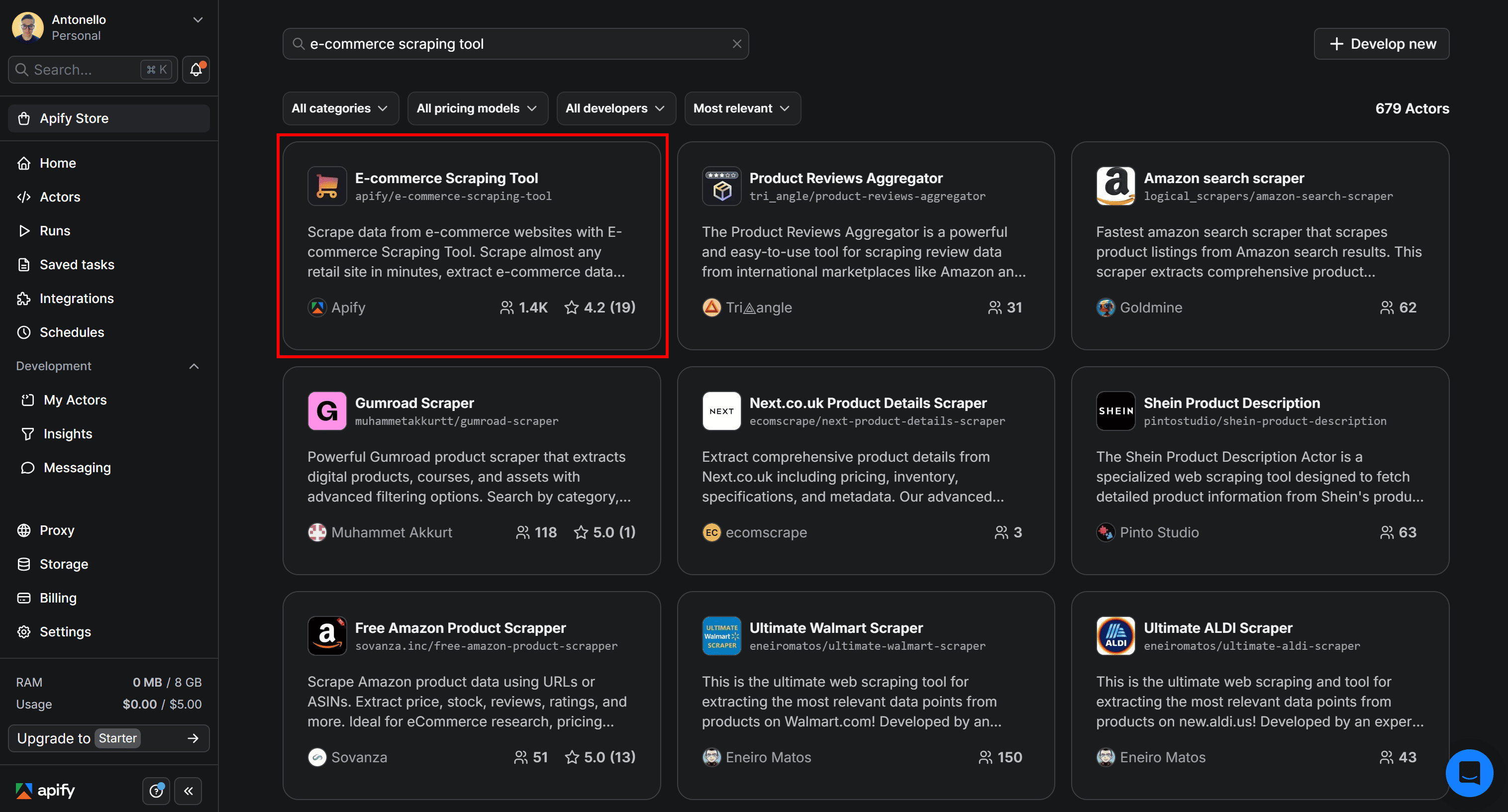This screenshot has height=812, width=1508.
Task: Clear the e-commerce search query
Action: pyautogui.click(x=736, y=43)
